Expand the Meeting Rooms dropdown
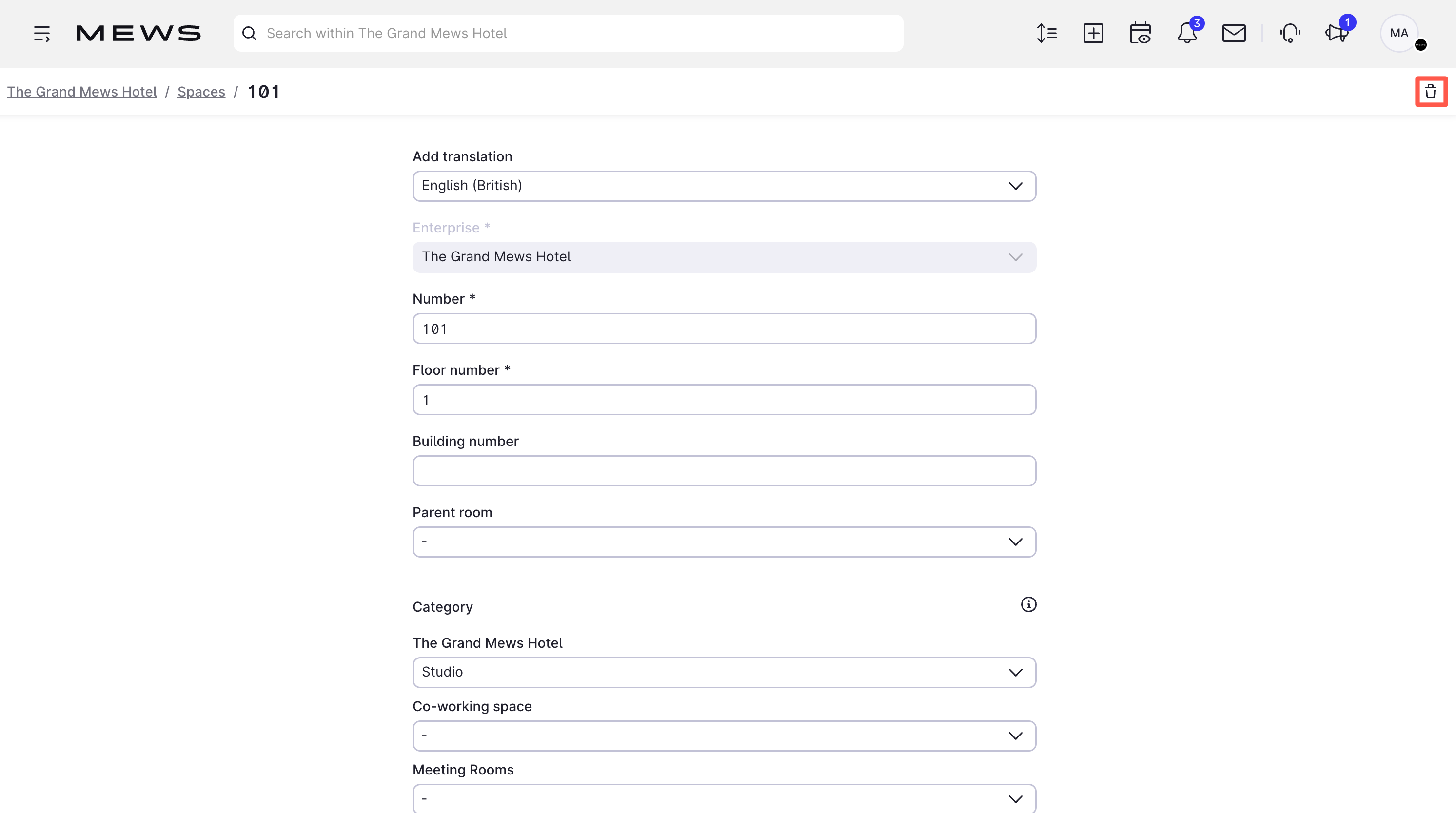The image size is (1456, 813). pos(724,799)
